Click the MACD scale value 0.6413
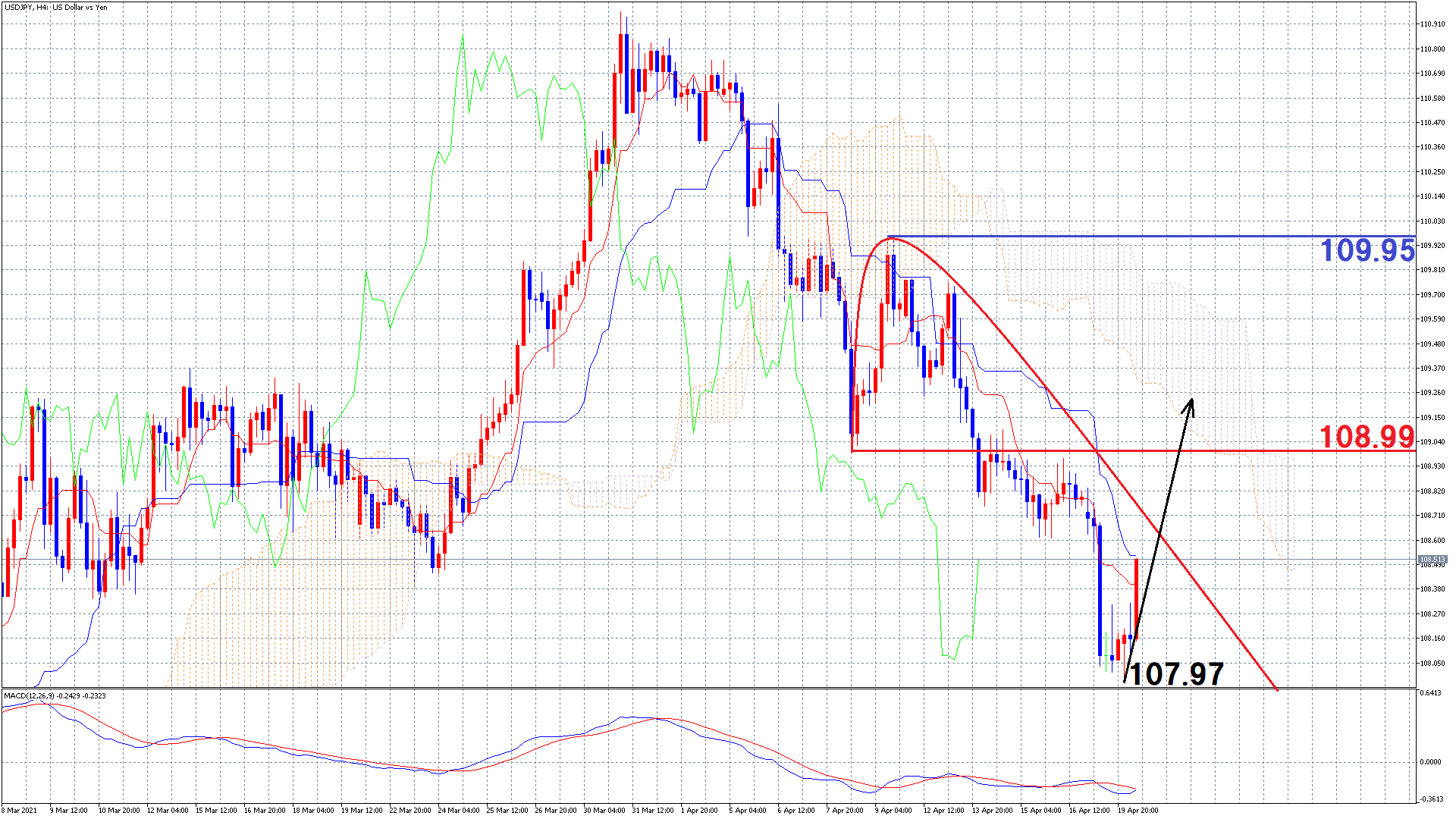The height and width of the screenshot is (819, 1456). pyautogui.click(x=1430, y=692)
